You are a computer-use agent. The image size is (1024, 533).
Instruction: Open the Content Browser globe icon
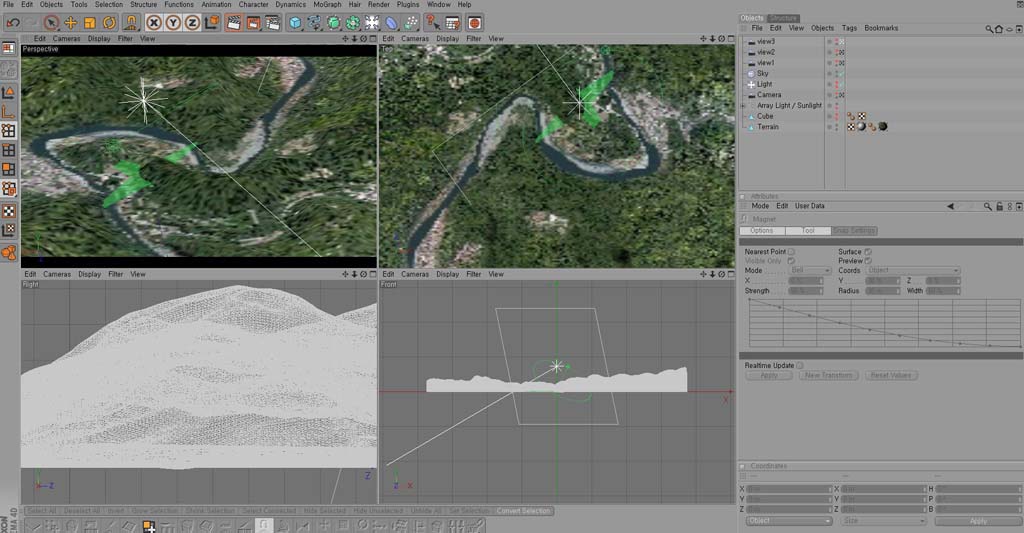click(x=475, y=23)
